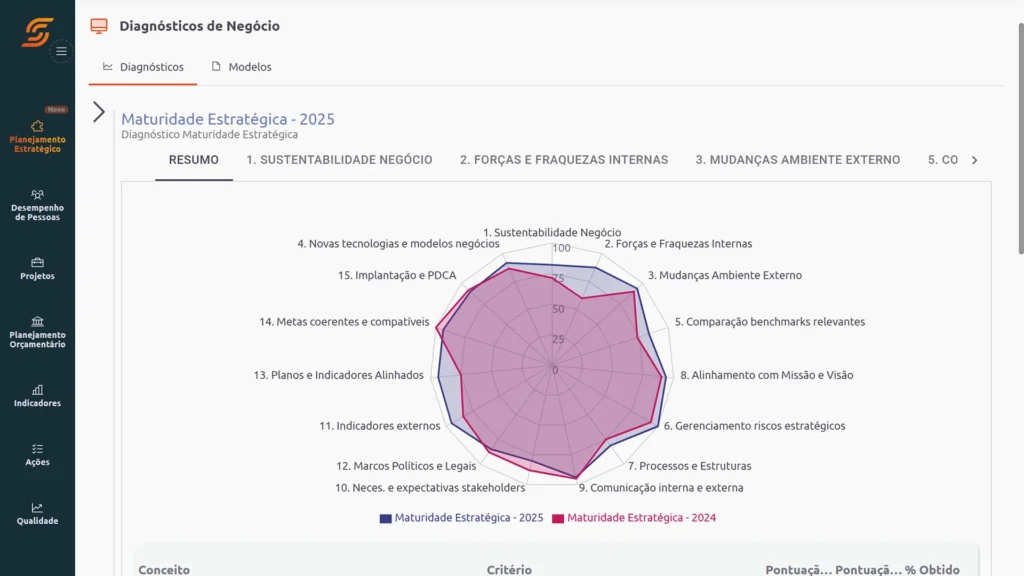Screen dimensions: 1024x576
Task: Click the Novo badge in the sidebar
Action: [x=56, y=110]
